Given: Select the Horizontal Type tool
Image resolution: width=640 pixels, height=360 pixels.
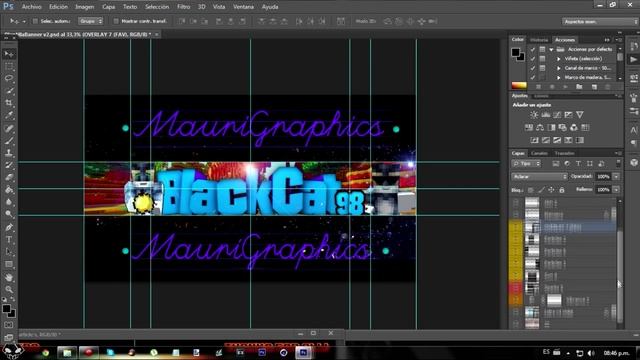Looking at the screenshot, I should [x=9, y=240].
